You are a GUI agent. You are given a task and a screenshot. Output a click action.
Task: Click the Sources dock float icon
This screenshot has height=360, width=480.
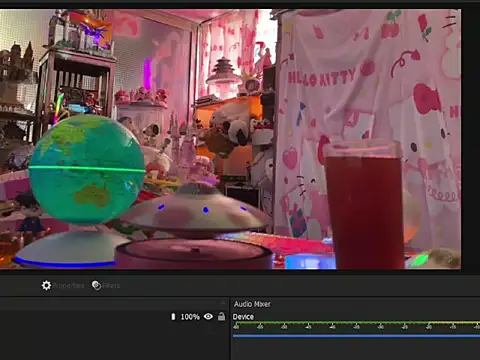[223, 303]
